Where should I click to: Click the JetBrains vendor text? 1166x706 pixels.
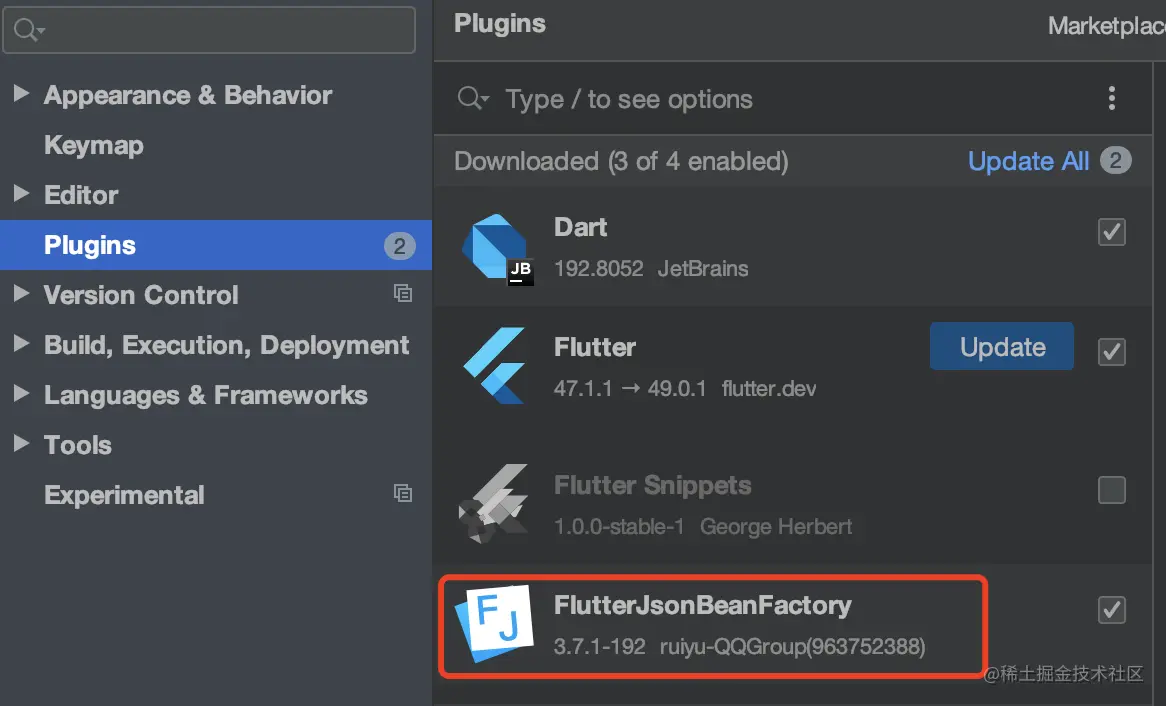pos(703,269)
